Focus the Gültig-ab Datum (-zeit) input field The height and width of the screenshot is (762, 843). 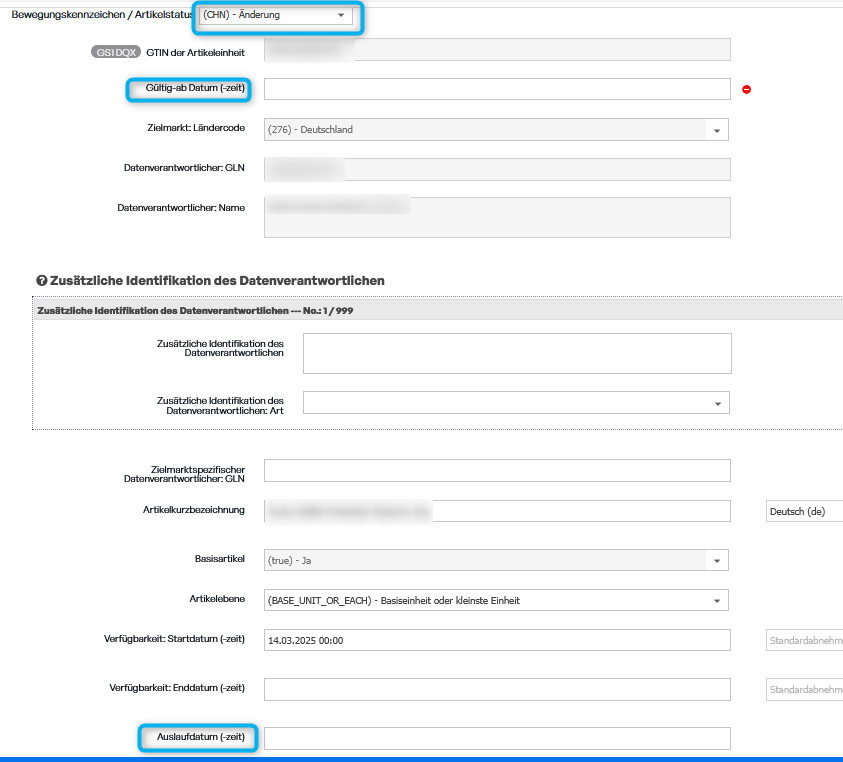497,89
